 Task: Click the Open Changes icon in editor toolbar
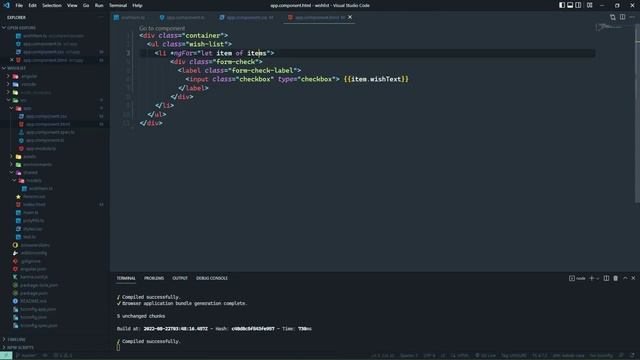tap(613, 17)
